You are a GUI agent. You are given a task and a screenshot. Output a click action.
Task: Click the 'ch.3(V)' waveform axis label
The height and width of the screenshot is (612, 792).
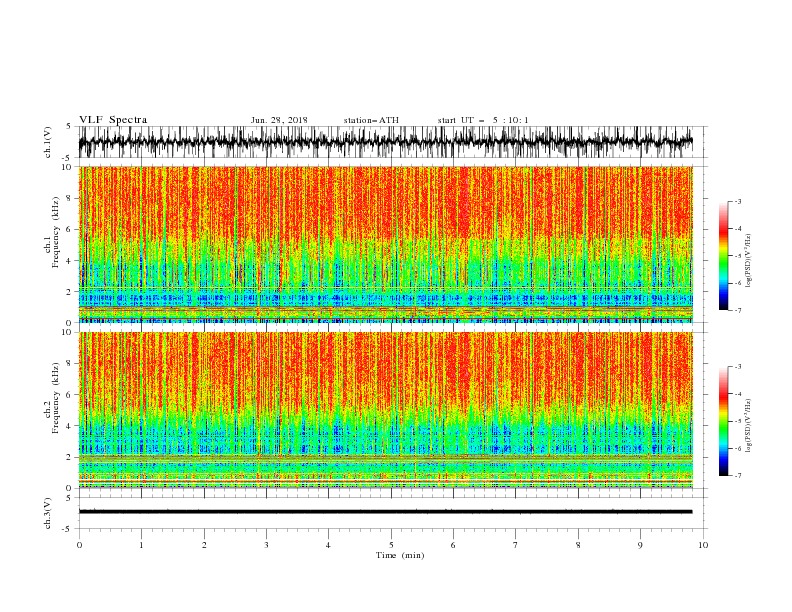48,513
